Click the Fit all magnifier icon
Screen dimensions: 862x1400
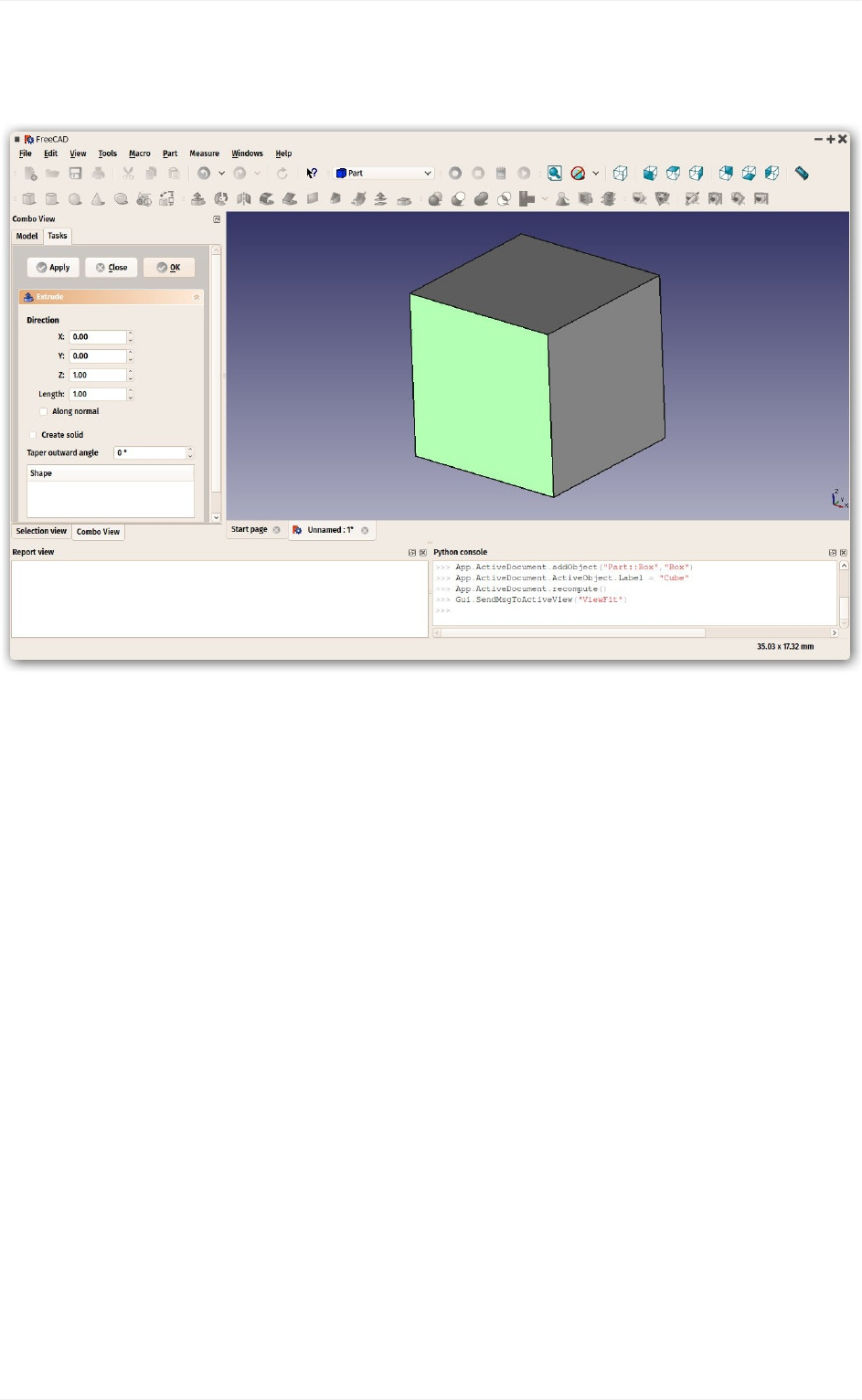[x=555, y=173]
